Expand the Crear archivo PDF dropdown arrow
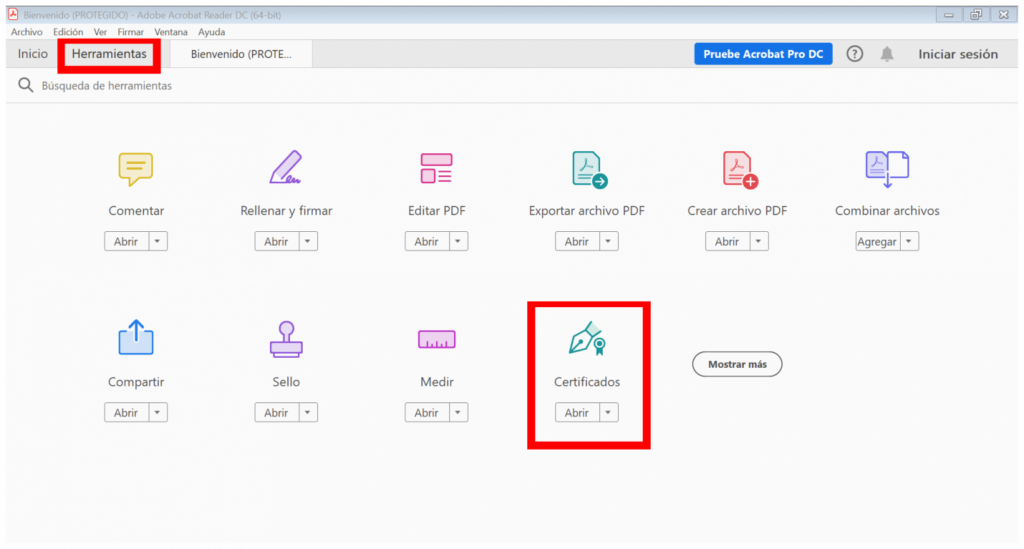Screen dimensions: 1024x549 pos(758,242)
